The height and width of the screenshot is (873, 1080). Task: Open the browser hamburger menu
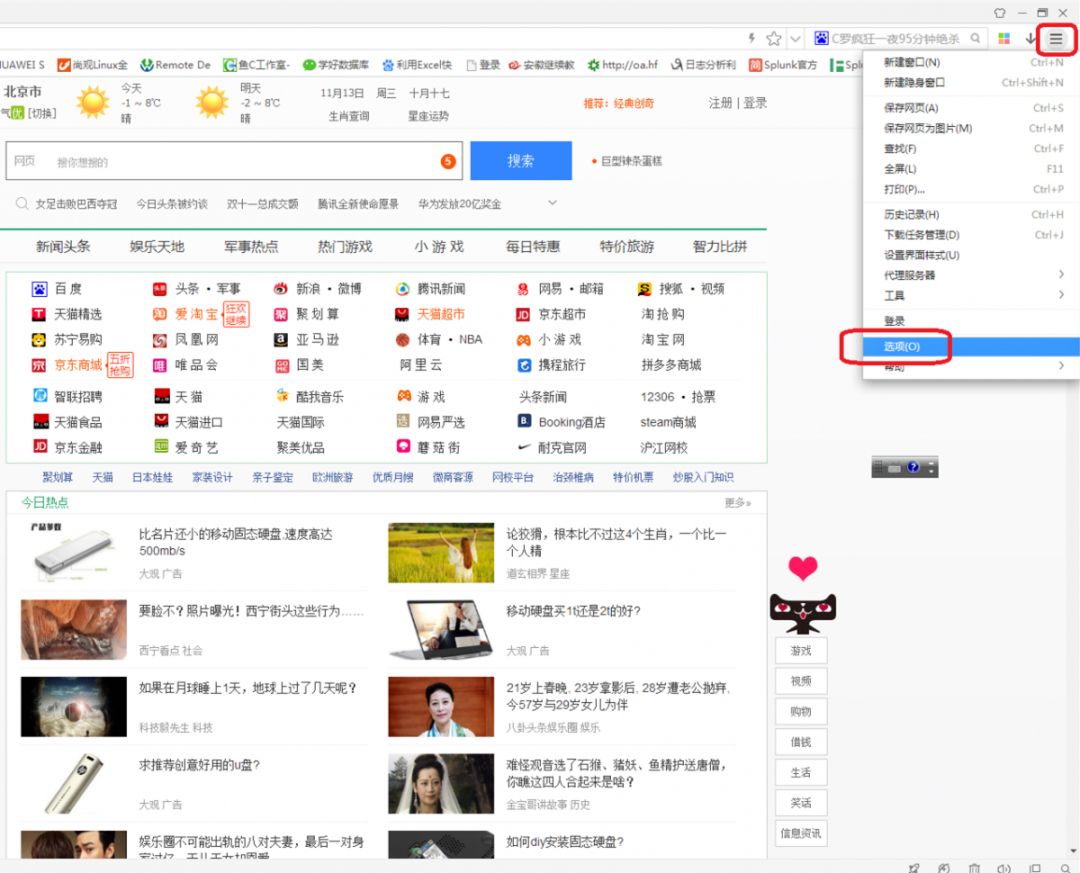pos(1055,39)
